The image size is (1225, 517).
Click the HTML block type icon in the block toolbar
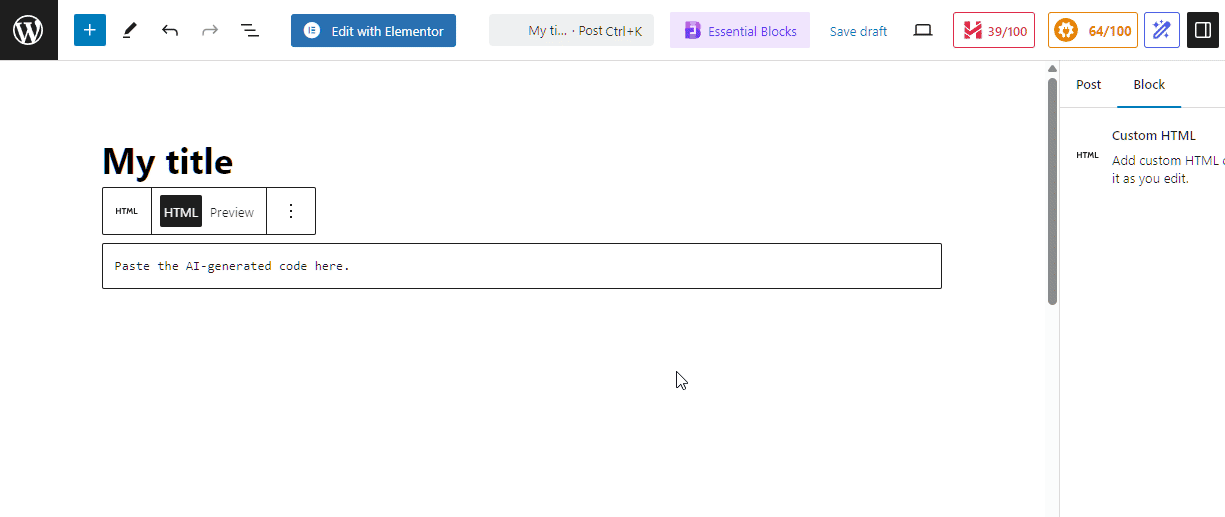coord(127,211)
